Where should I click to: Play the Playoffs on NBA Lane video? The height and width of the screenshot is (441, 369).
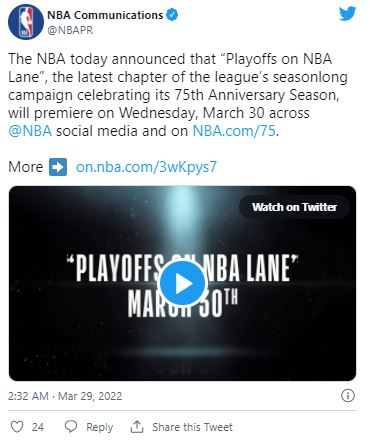coord(182,283)
